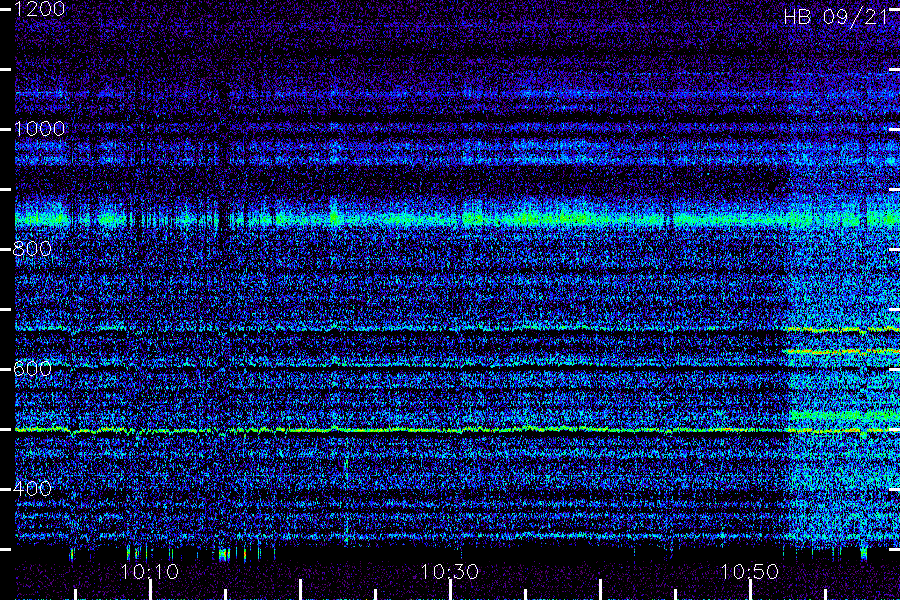Click the 10:10 time axis label
This screenshot has height=600, width=900.
pos(150,571)
